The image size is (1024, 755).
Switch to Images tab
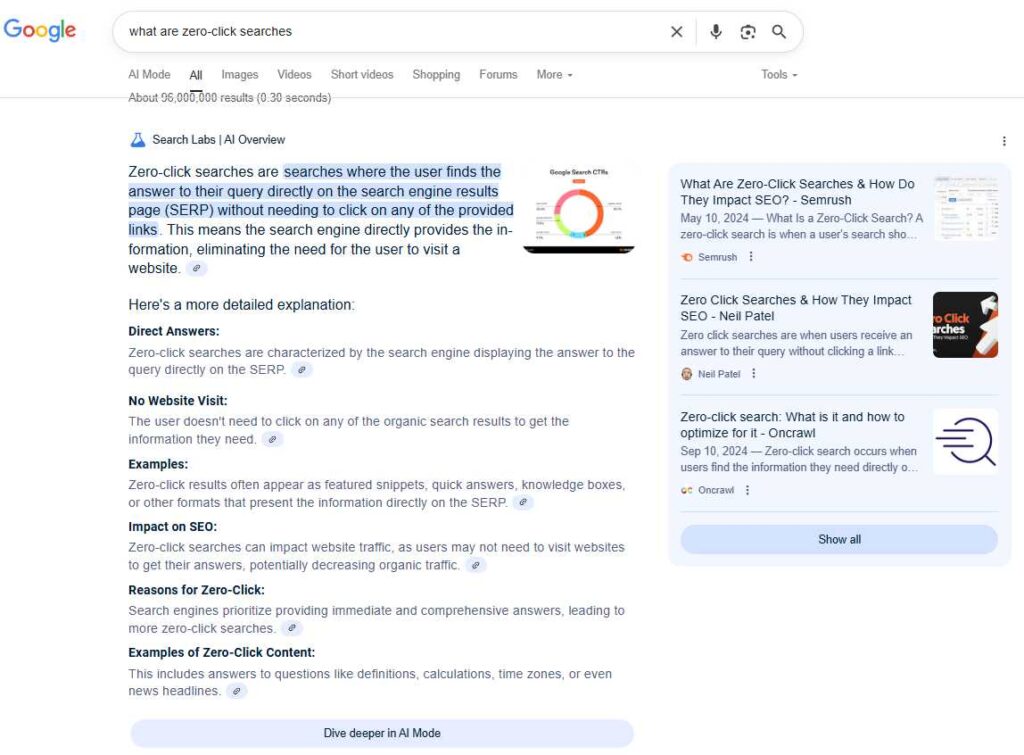pos(240,74)
